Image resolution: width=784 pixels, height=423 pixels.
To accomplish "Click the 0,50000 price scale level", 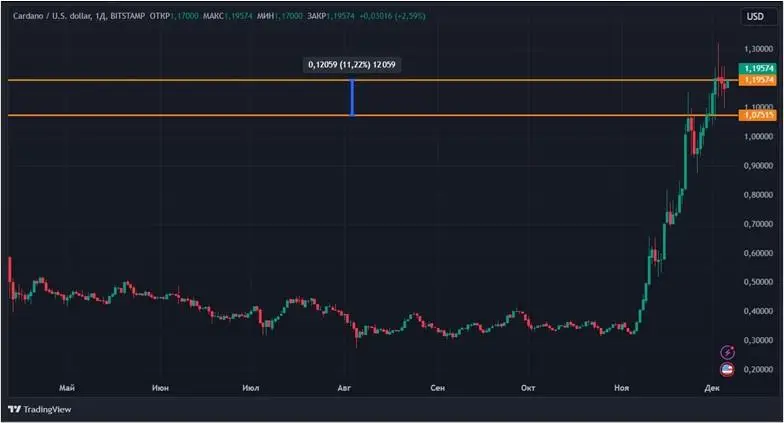I will coord(758,282).
